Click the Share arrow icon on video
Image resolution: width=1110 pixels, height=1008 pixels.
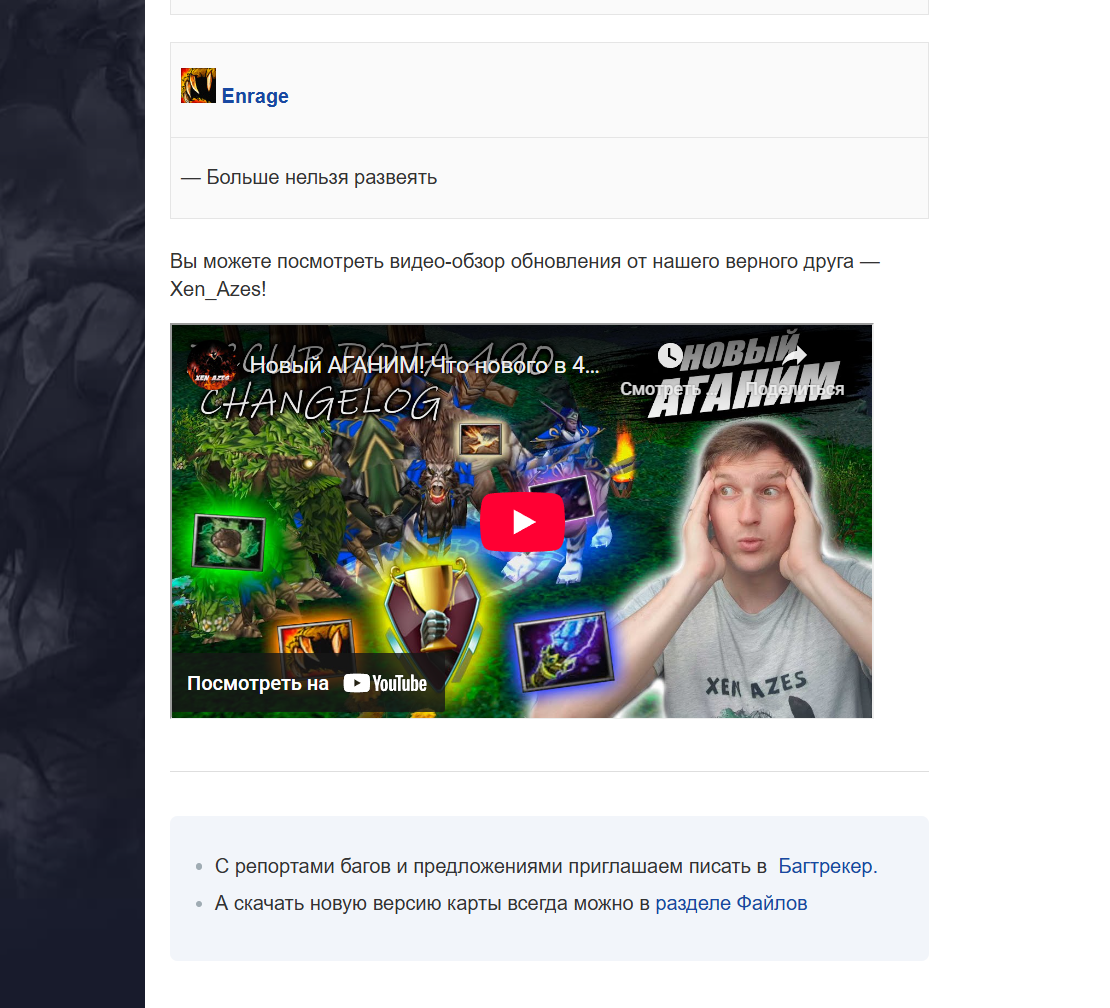[x=794, y=356]
